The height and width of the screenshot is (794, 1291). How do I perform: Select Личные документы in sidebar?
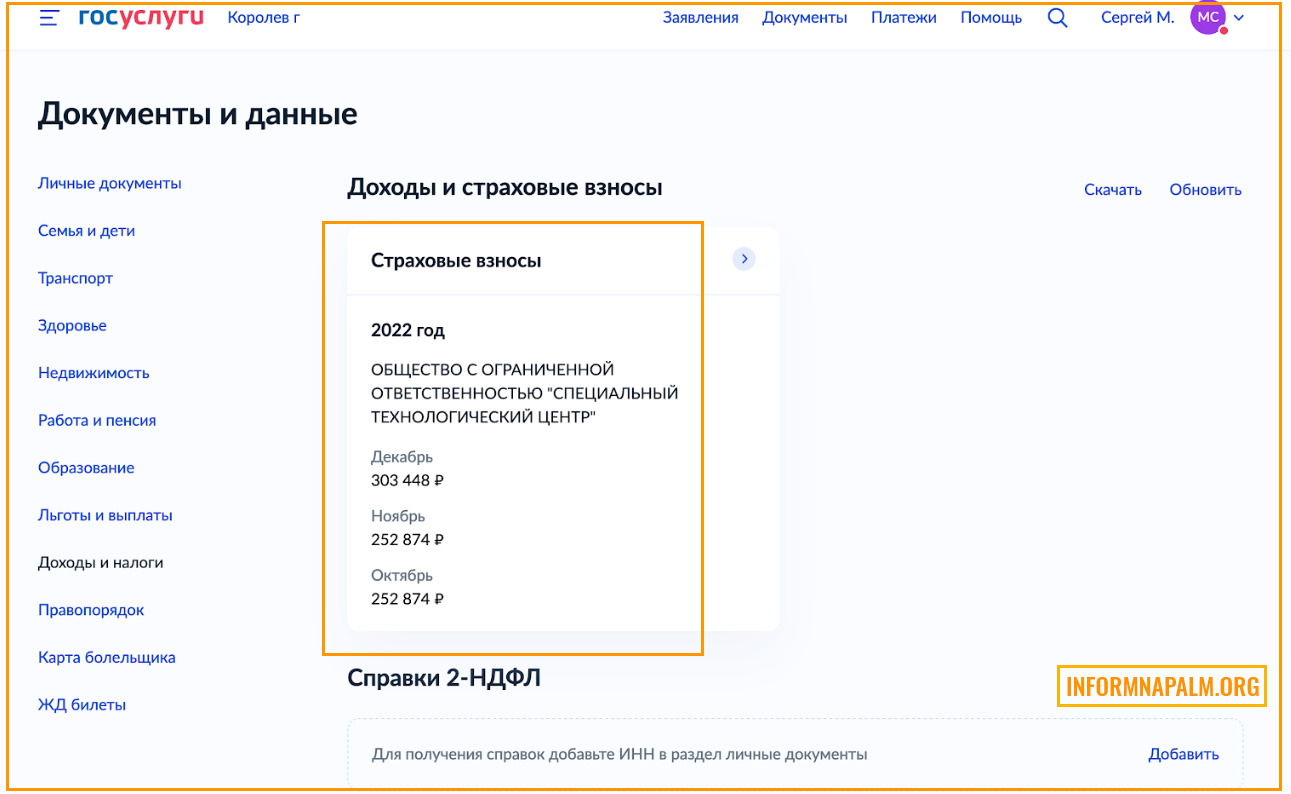click(110, 184)
